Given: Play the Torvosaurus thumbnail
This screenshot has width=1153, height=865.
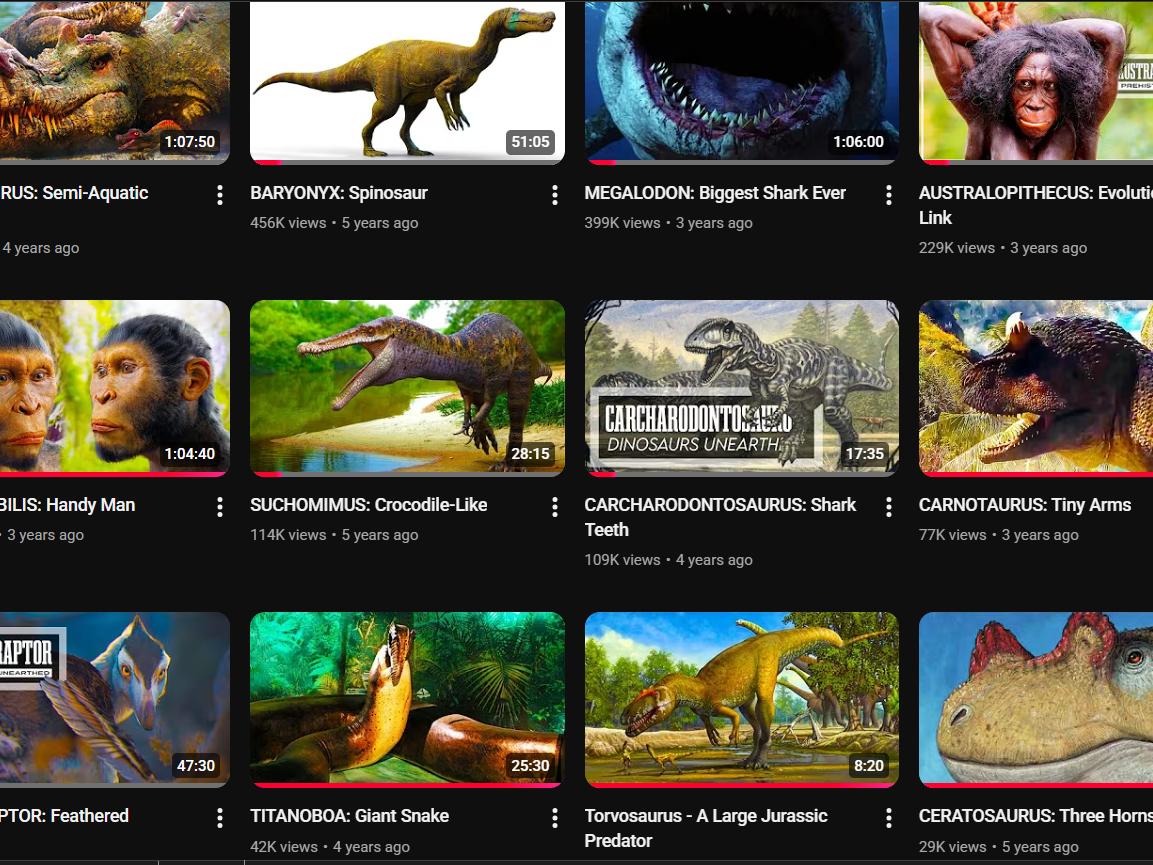Looking at the screenshot, I should (742, 700).
